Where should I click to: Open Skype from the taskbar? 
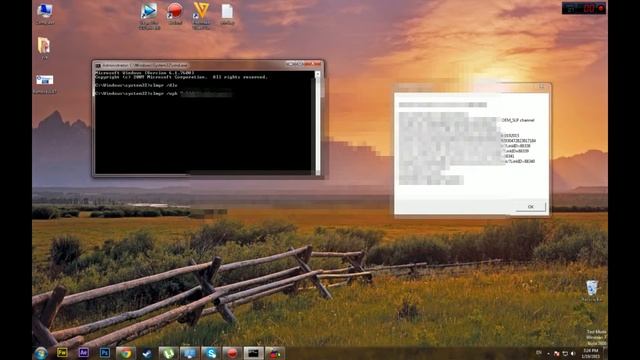[x=211, y=353]
